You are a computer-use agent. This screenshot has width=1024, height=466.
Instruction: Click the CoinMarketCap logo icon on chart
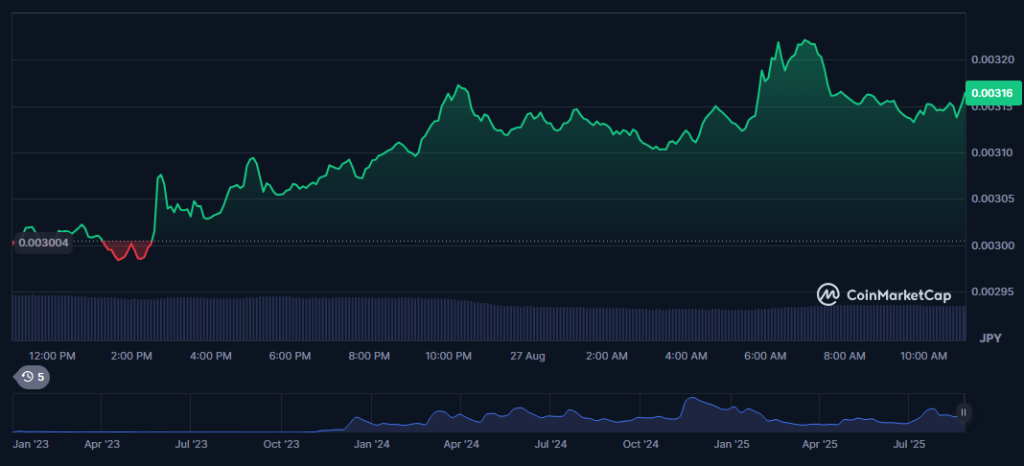point(828,294)
